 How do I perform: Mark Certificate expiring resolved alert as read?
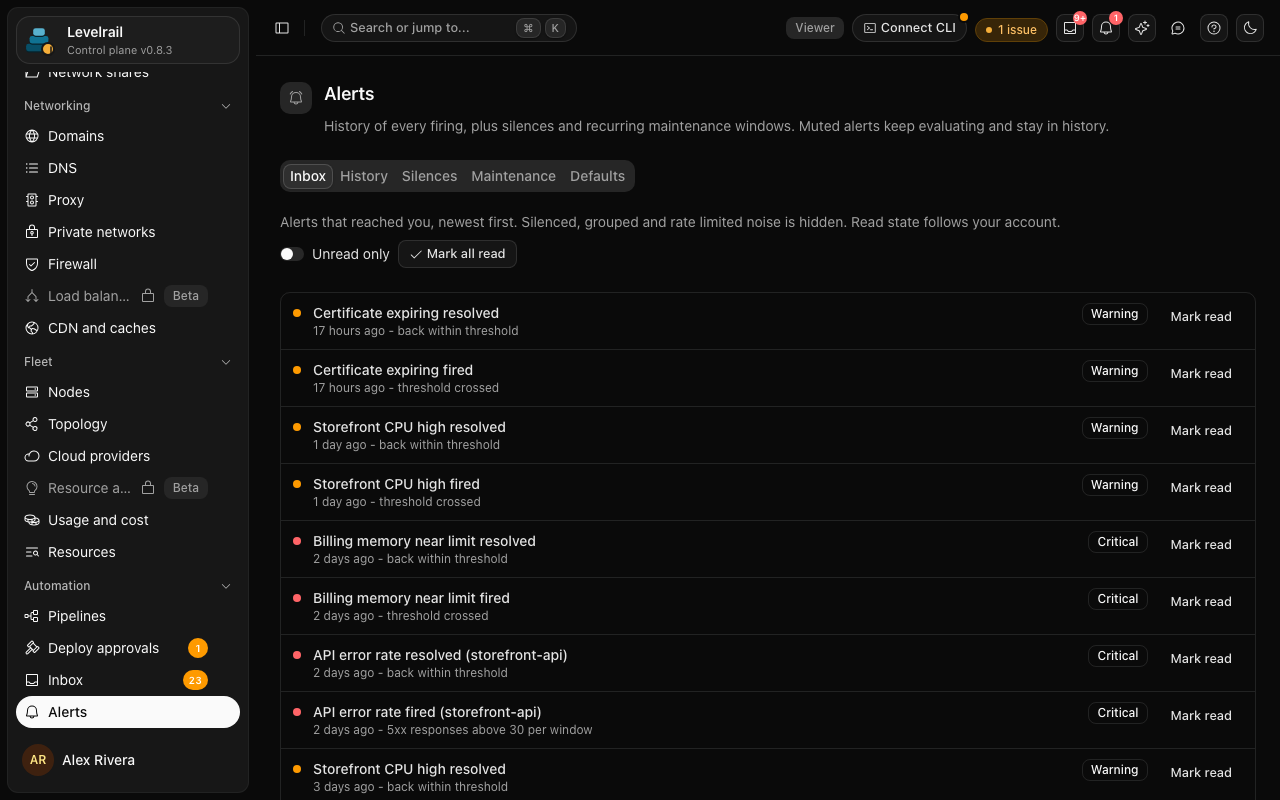point(1201,316)
